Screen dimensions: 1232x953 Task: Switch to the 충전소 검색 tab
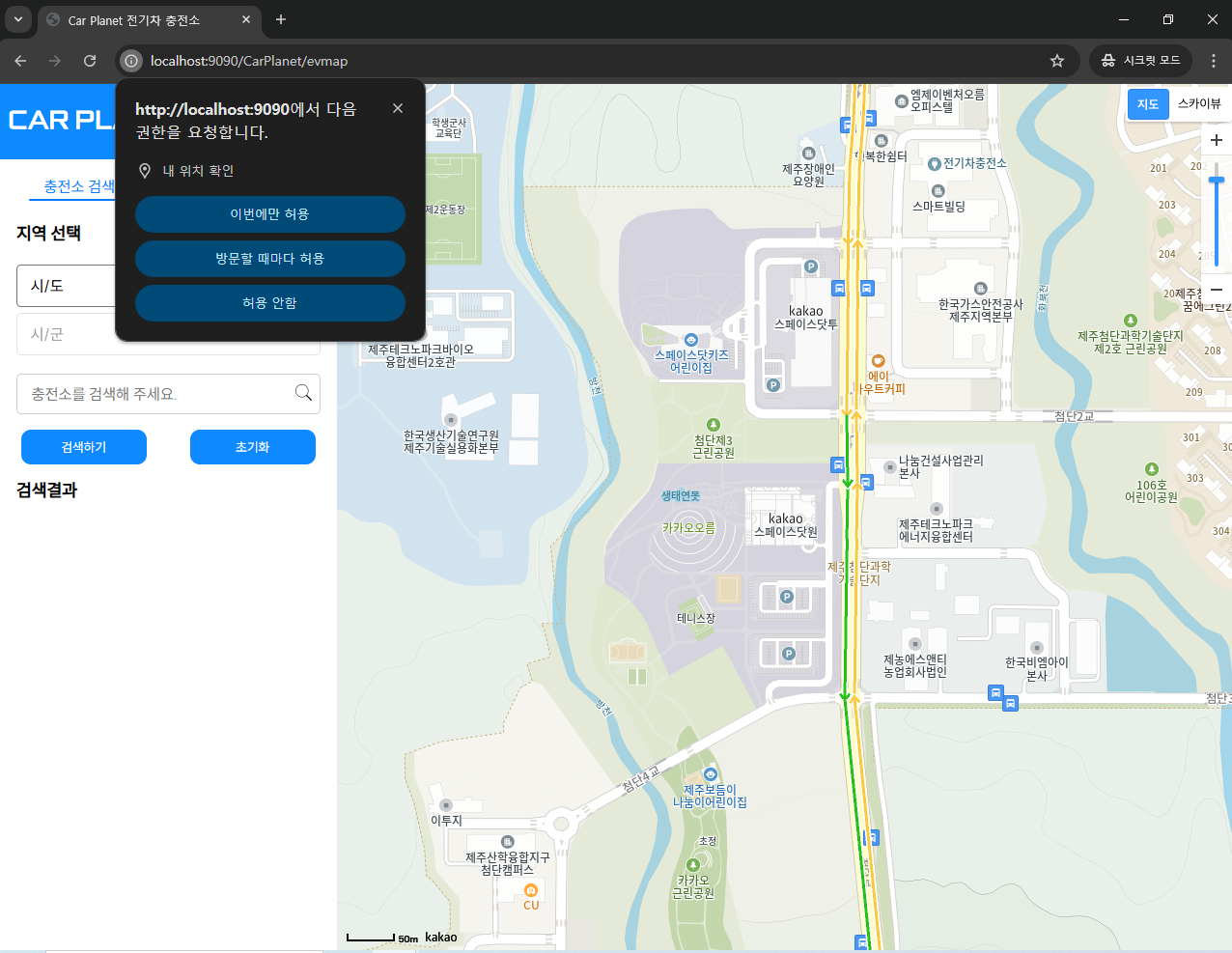tap(79, 186)
